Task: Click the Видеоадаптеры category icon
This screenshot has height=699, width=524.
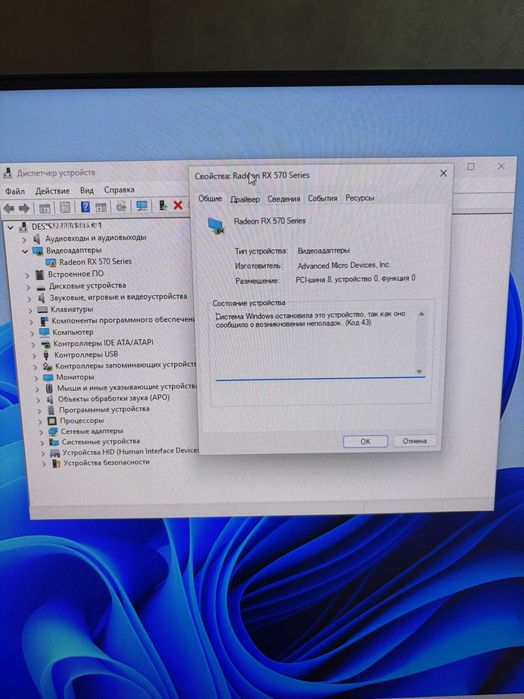Action: point(37,251)
